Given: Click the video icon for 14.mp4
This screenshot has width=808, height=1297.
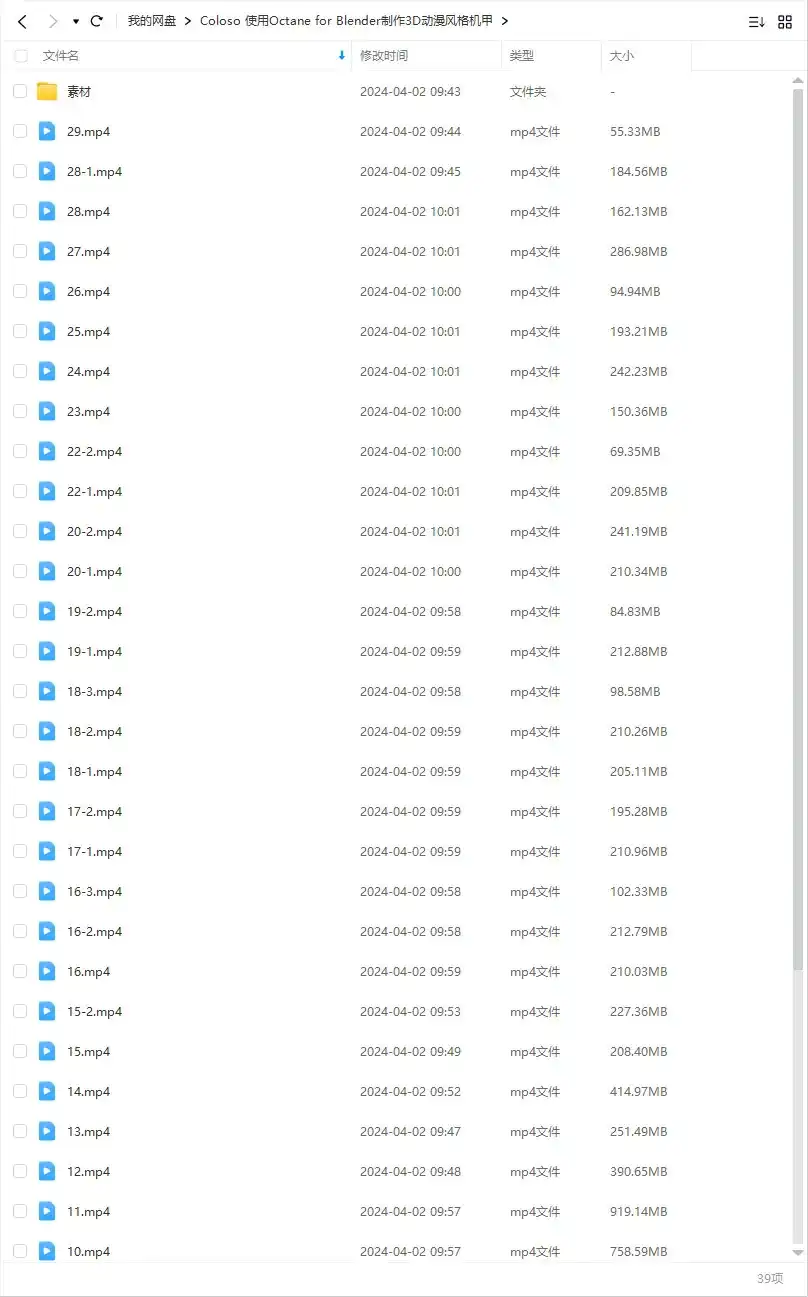Looking at the screenshot, I should pos(47,1092).
